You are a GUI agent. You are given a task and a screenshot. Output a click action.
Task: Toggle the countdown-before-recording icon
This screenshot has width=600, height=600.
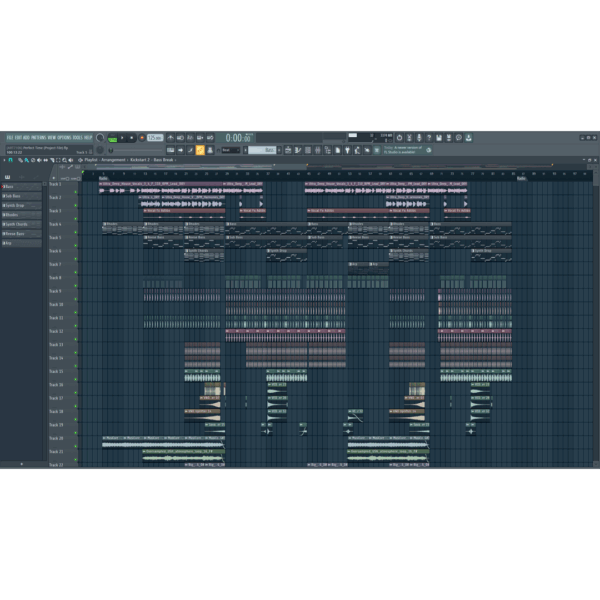190,138
